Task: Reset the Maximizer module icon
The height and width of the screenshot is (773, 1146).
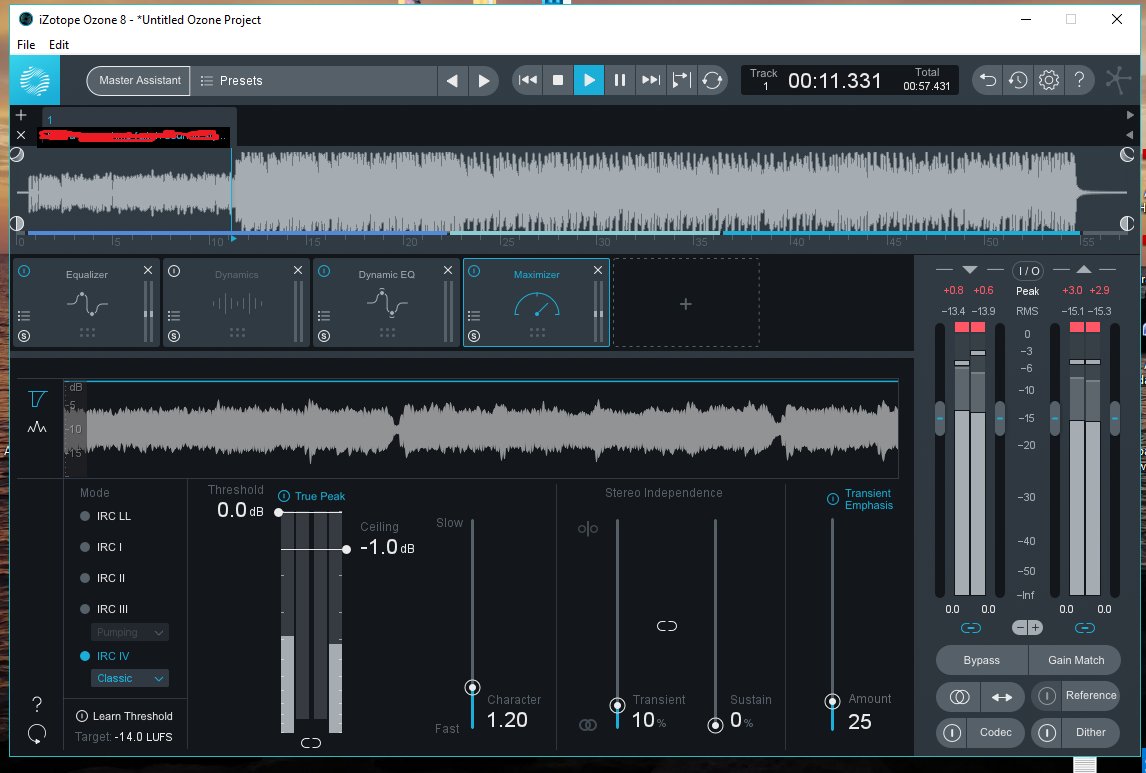Action: [37, 734]
